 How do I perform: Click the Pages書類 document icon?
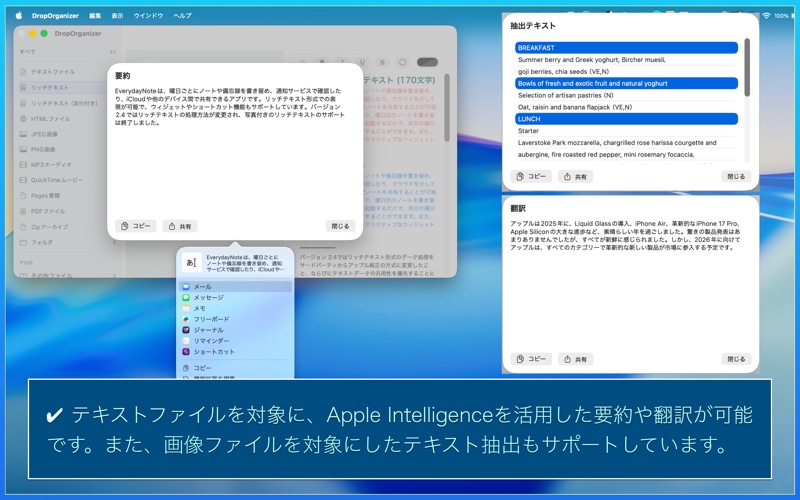click(23, 195)
